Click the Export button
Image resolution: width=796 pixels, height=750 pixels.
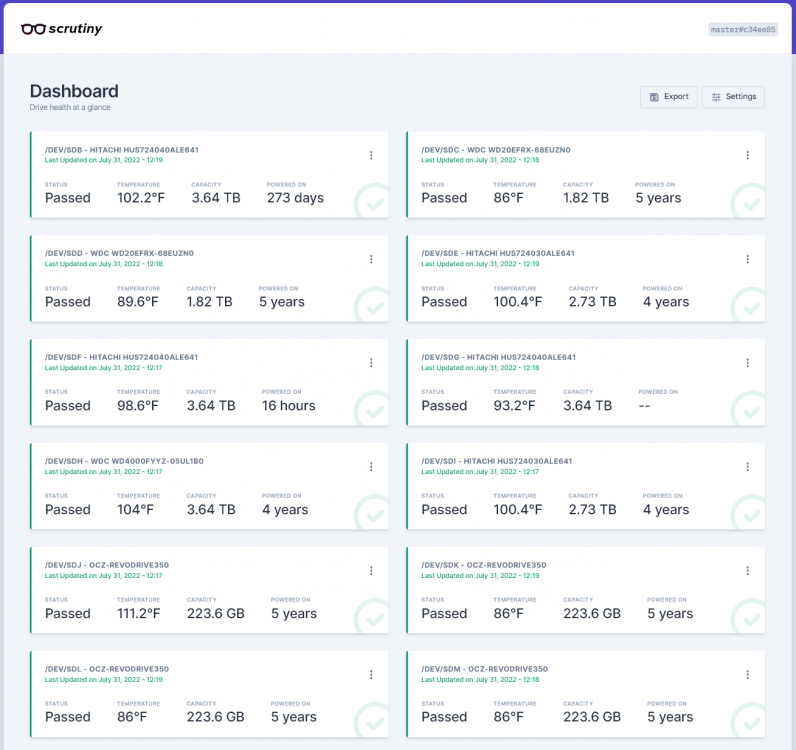669,96
